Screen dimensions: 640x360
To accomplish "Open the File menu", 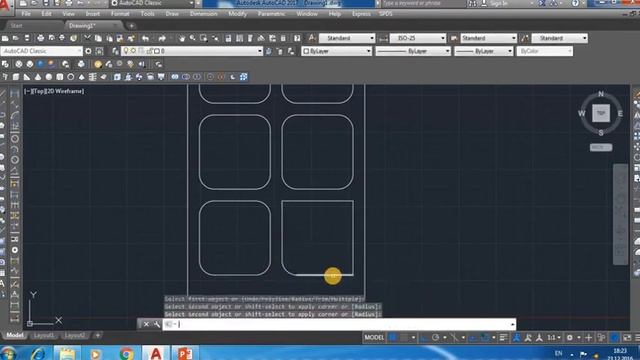I will coord(26,13).
